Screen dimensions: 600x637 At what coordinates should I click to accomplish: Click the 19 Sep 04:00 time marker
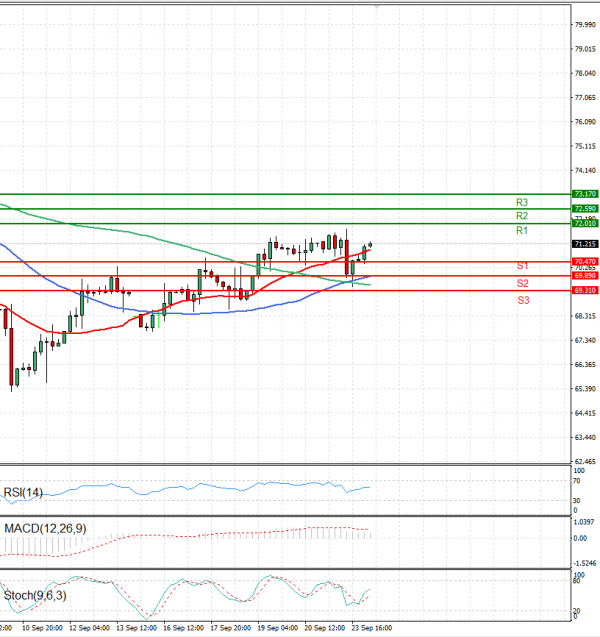point(277,628)
